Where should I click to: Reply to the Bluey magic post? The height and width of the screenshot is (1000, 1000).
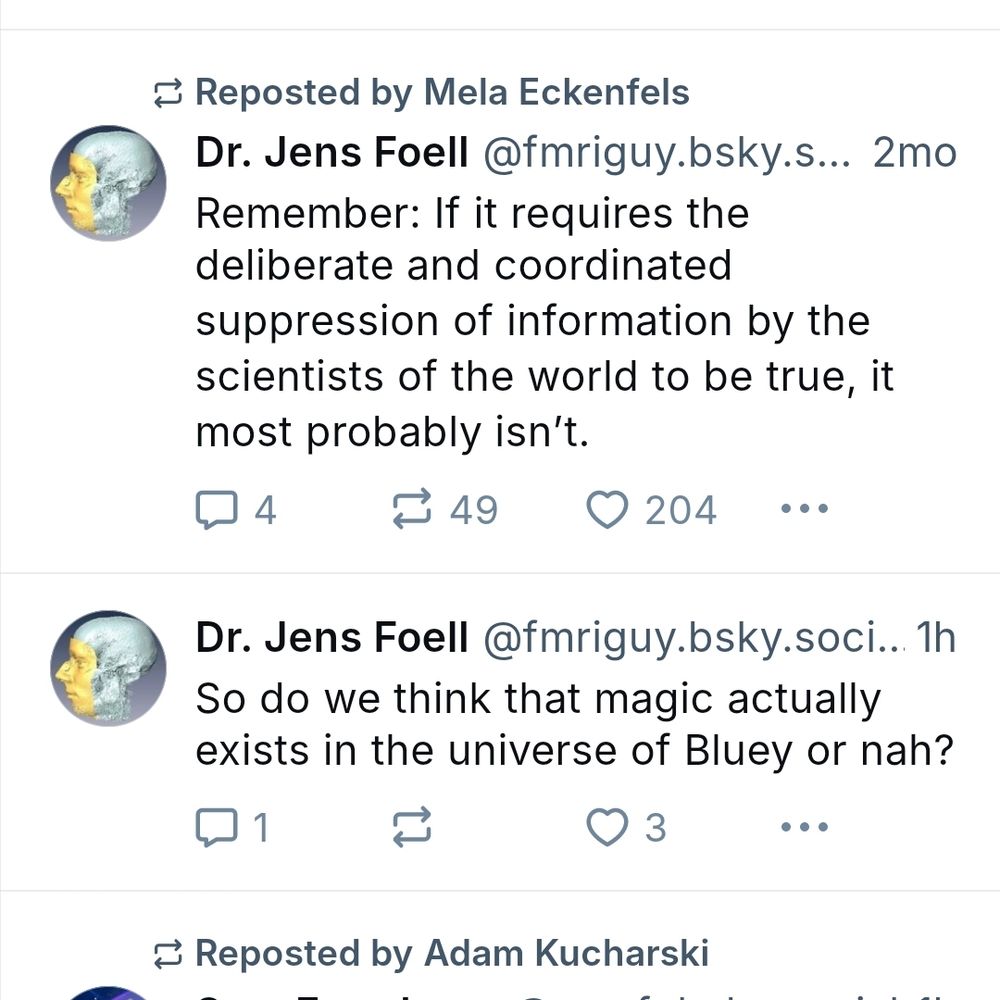pyautogui.click(x=233, y=827)
